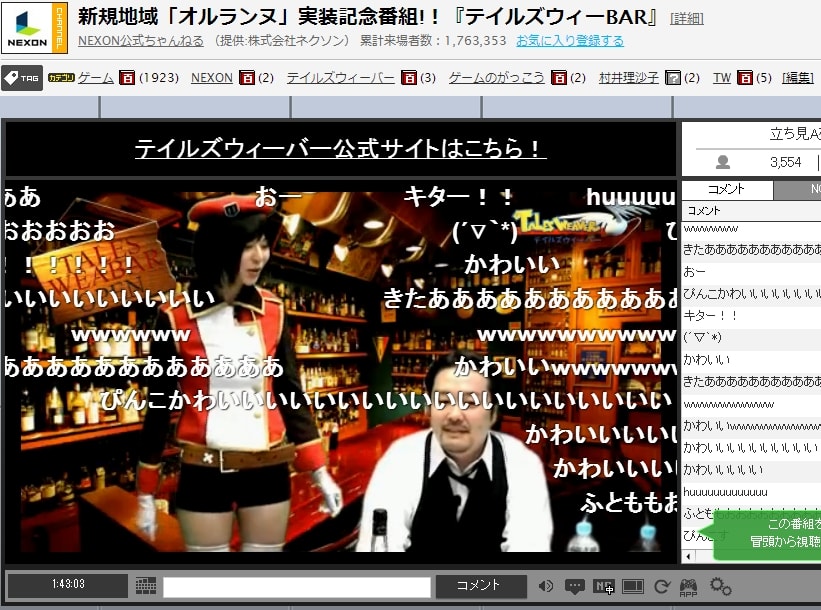Click the left scroll arrow under the comment list
Viewport: 821px width, 610px height.
tap(688, 557)
